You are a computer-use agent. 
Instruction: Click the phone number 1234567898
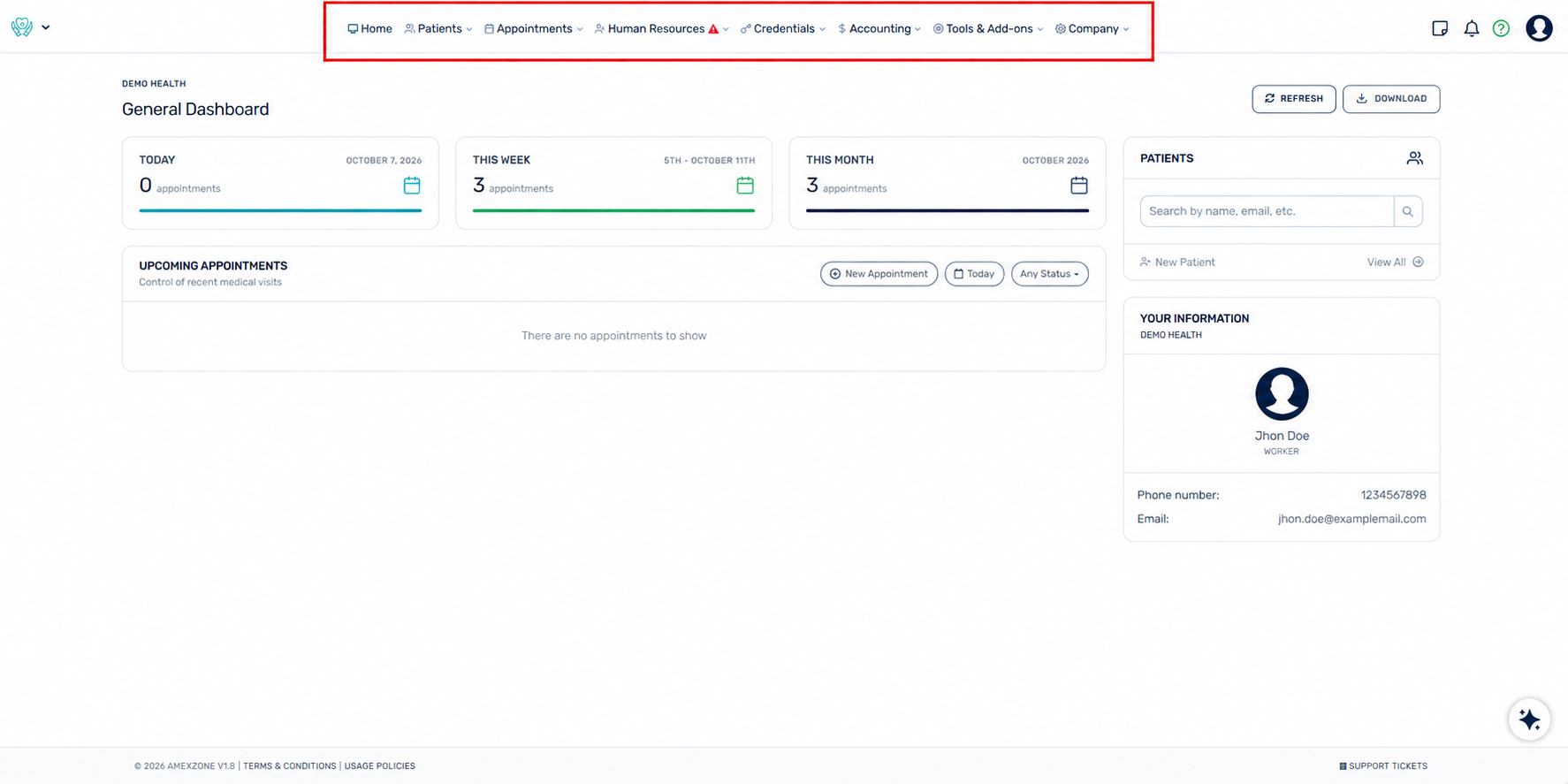click(x=1393, y=495)
